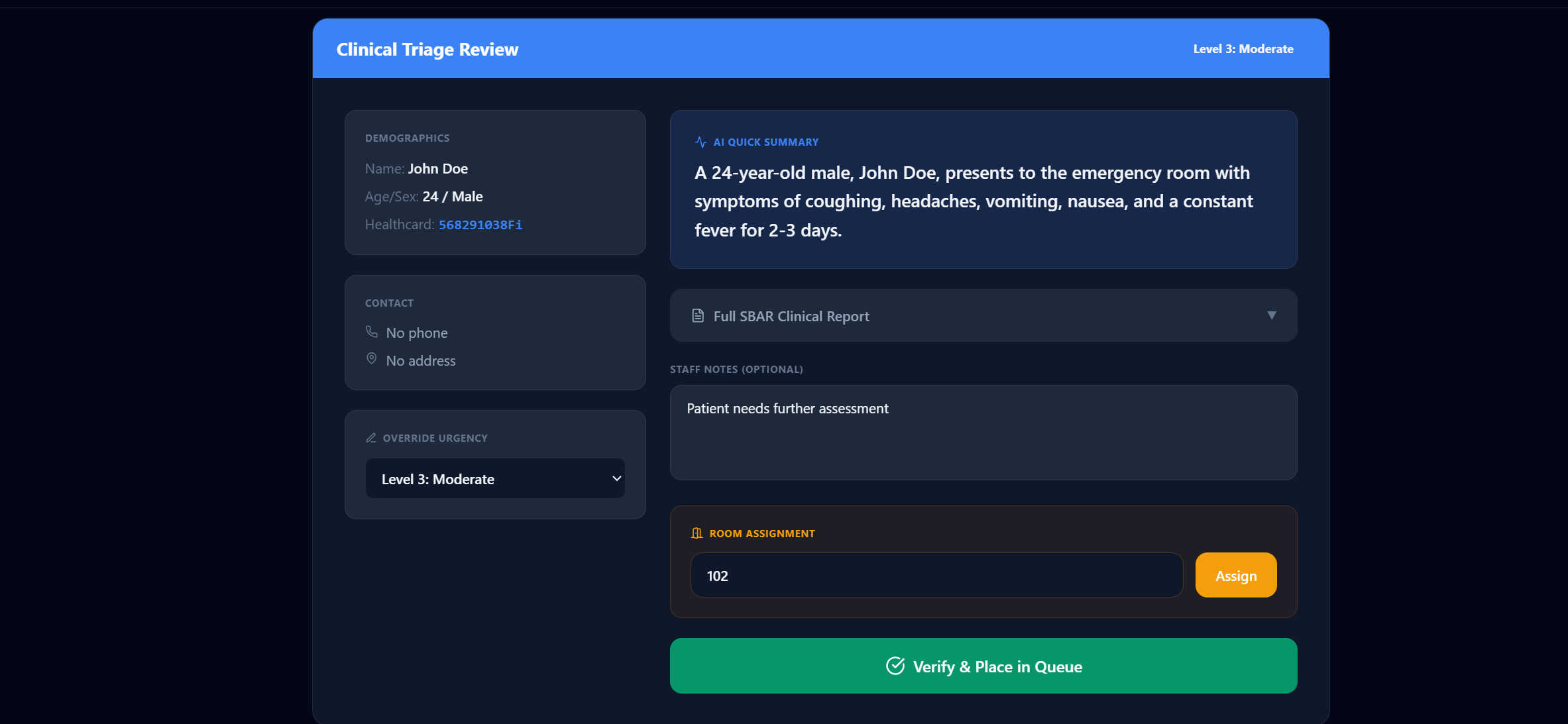The image size is (1568, 724).
Task: Click the checkmark circle icon on Verify button
Action: pos(895,666)
